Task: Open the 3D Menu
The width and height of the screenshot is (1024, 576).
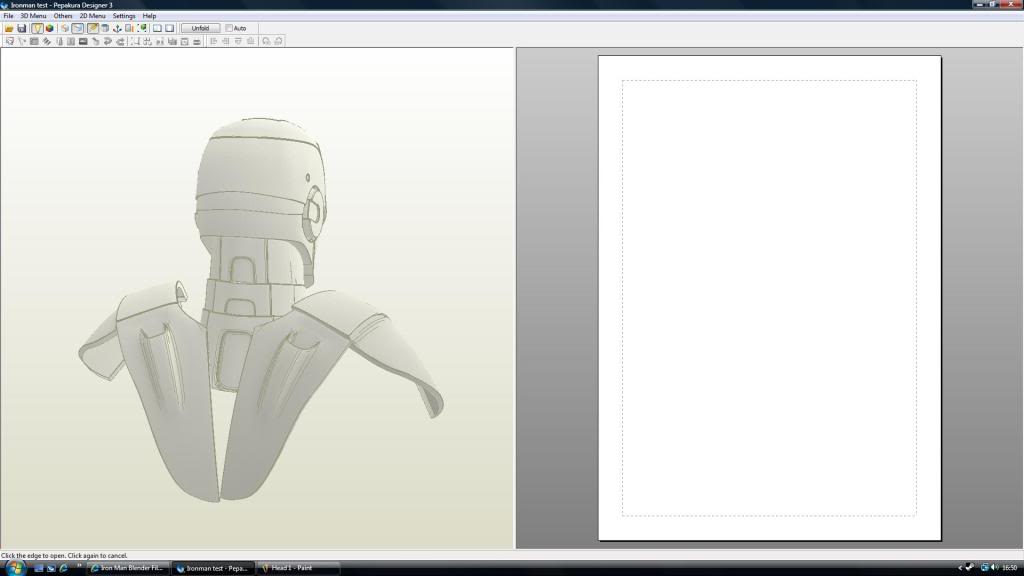Action: (x=33, y=16)
